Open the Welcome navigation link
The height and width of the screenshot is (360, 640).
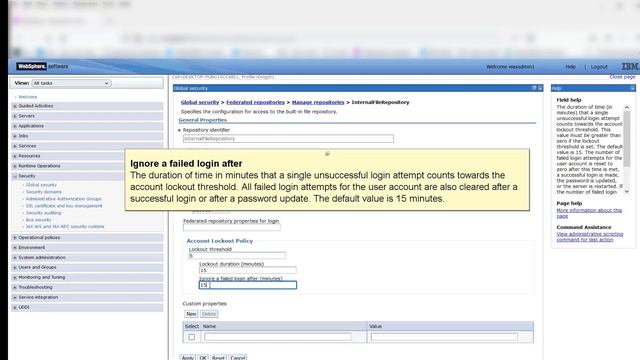pos(28,97)
